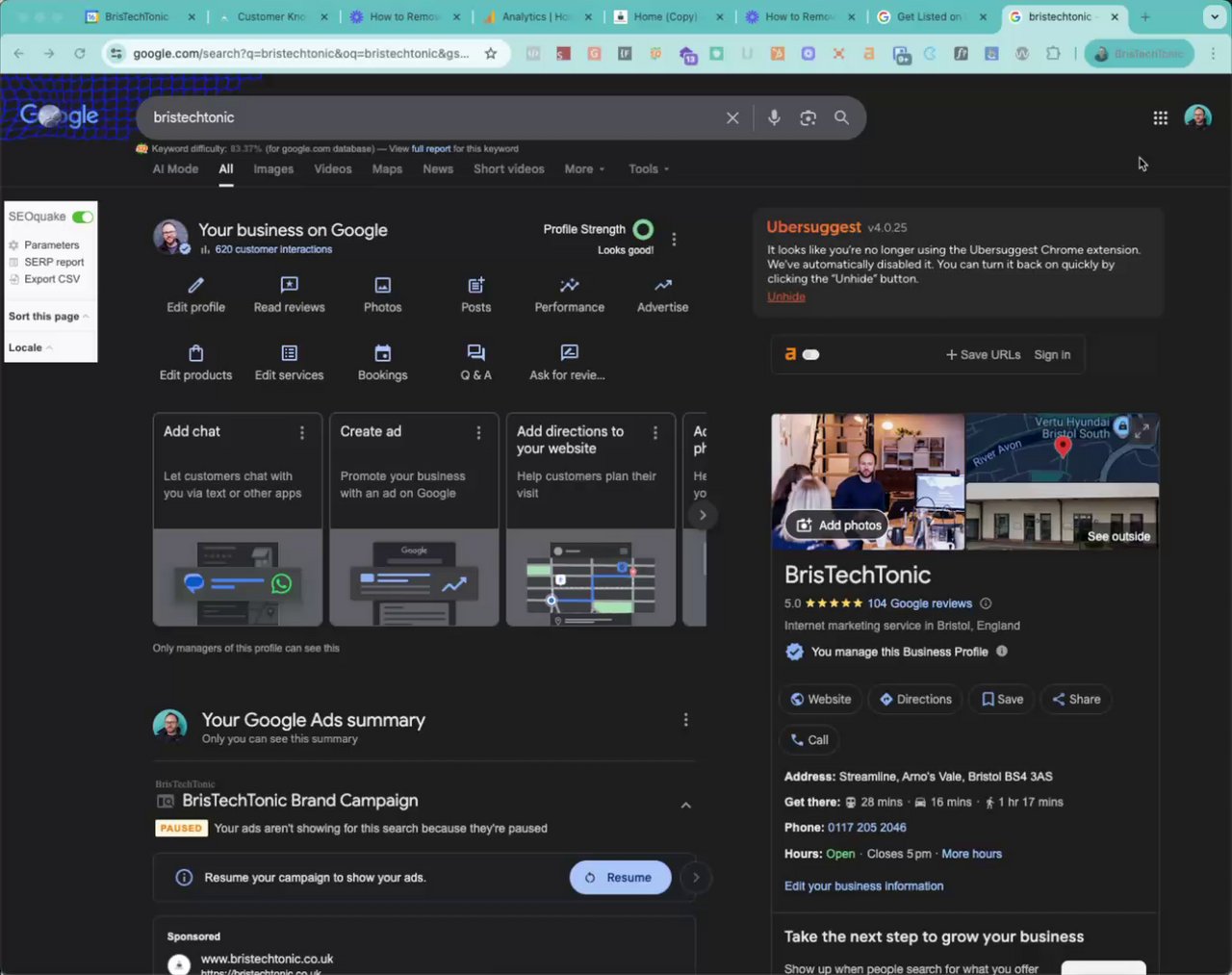This screenshot has height=975, width=1232.
Task: Open the Google apps grid
Action: [1161, 117]
